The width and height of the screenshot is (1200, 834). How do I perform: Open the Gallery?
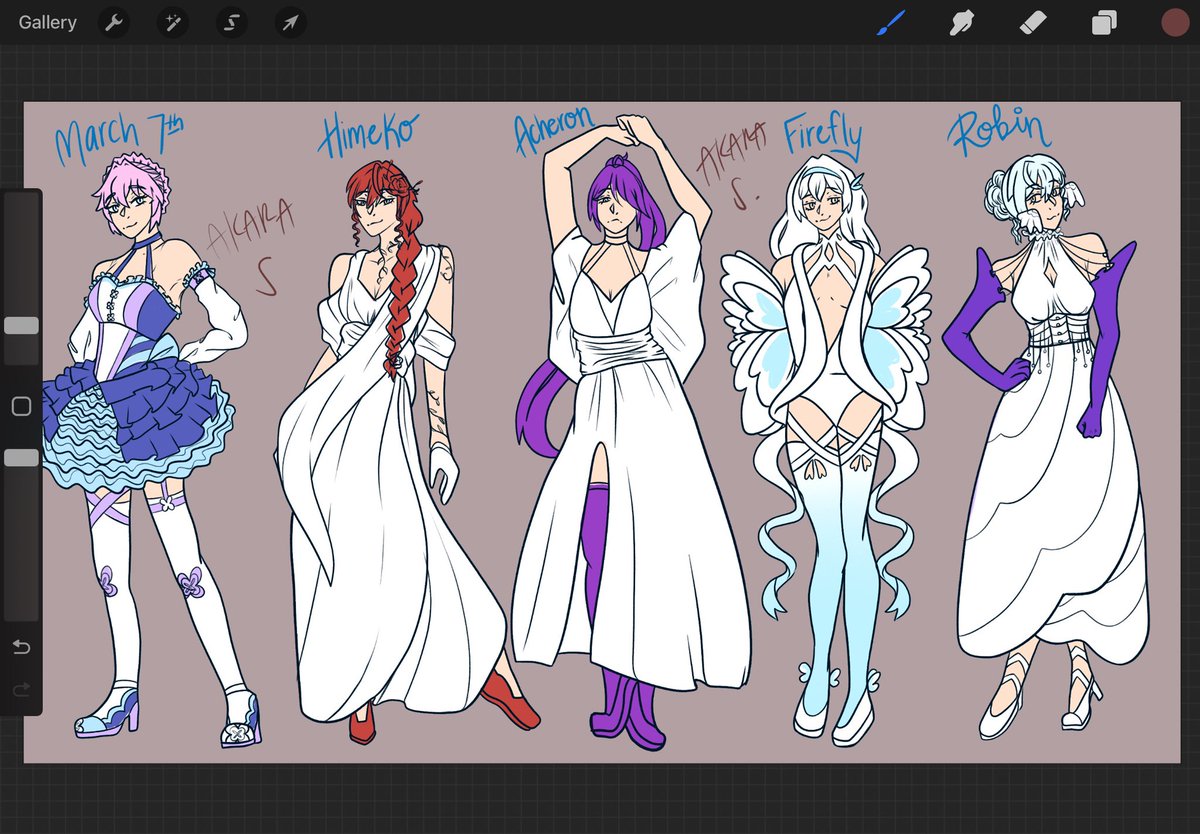[x=47, y=22]
